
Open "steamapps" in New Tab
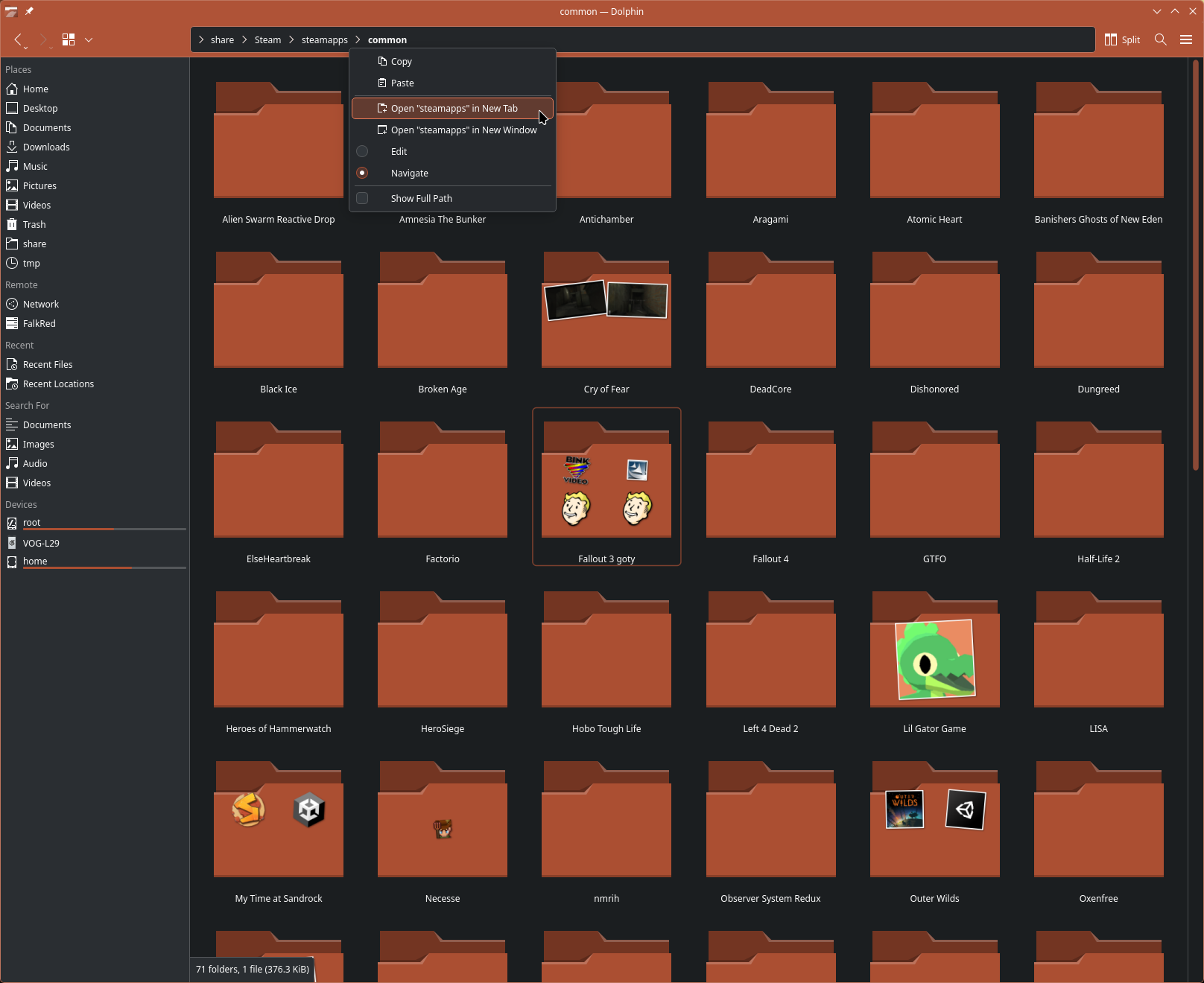tap(452, 108)
